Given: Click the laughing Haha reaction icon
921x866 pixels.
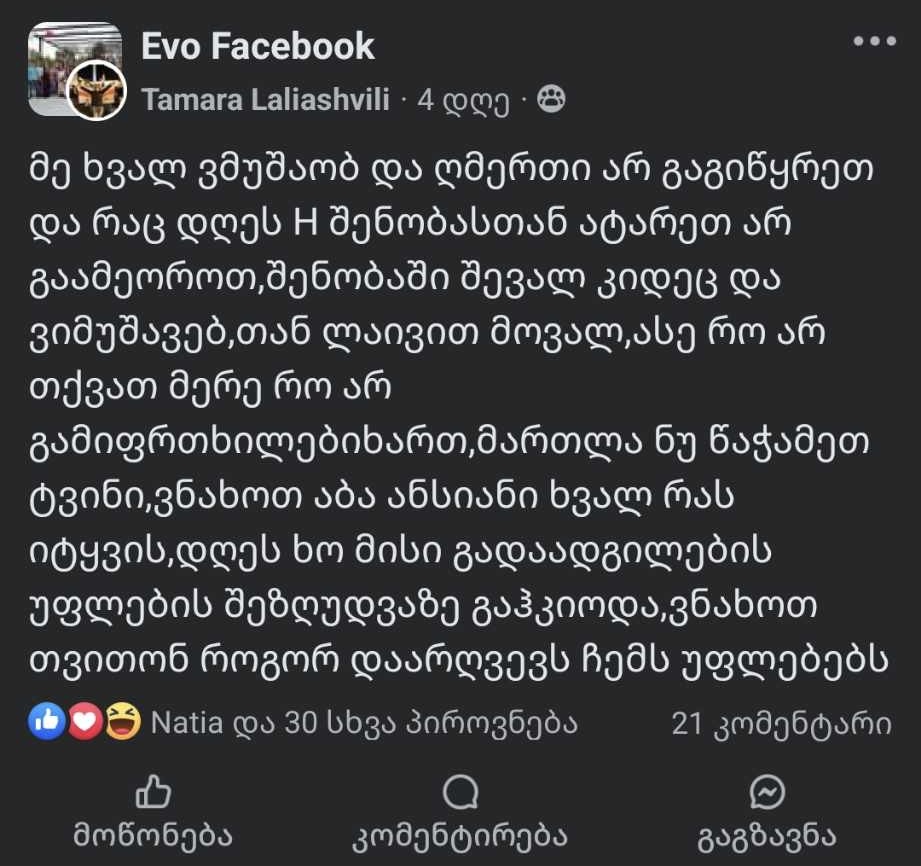Looking at the screenshot, I should 121,722.
